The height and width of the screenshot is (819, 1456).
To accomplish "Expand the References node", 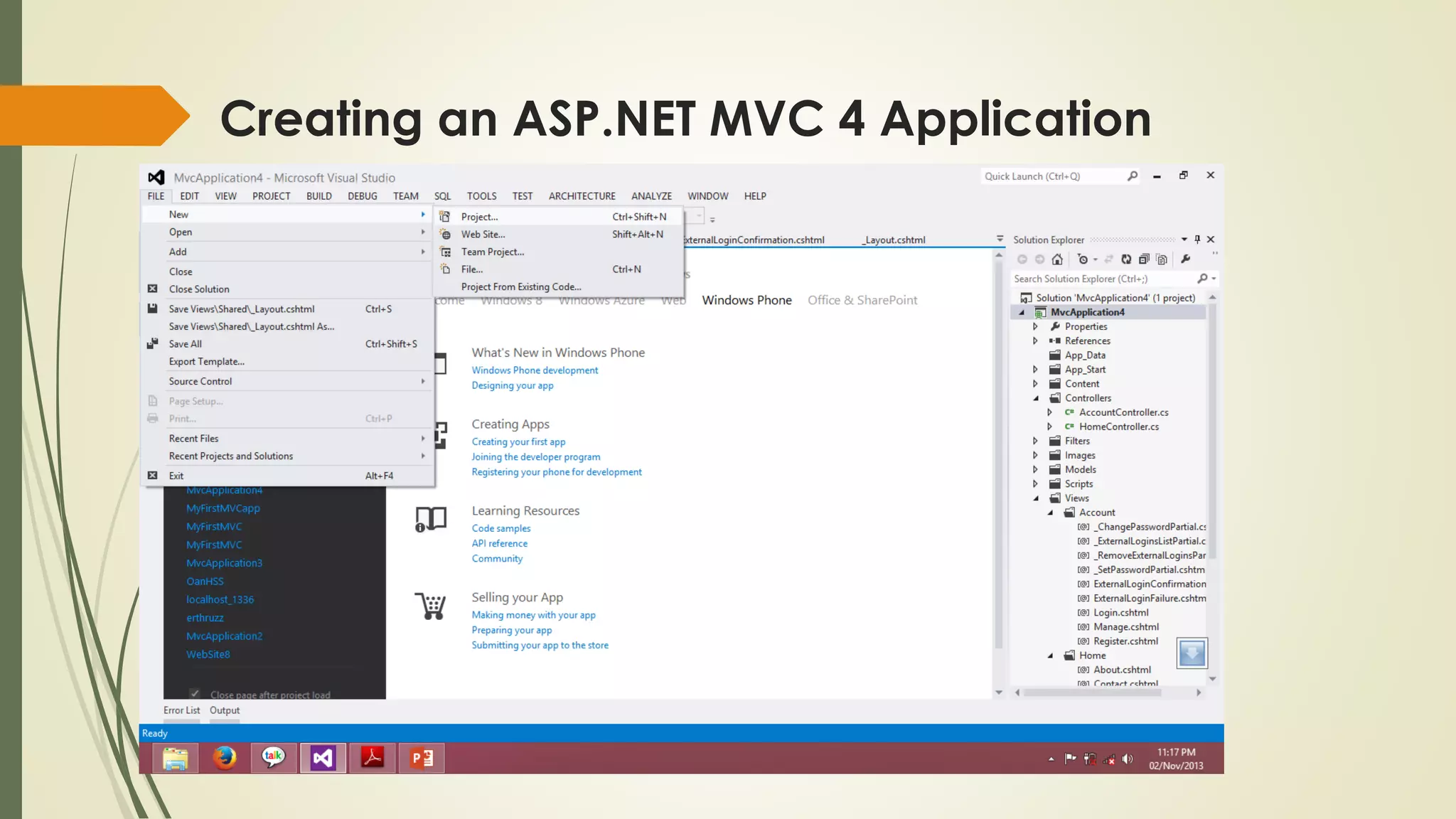I will tap(1035, 341).
